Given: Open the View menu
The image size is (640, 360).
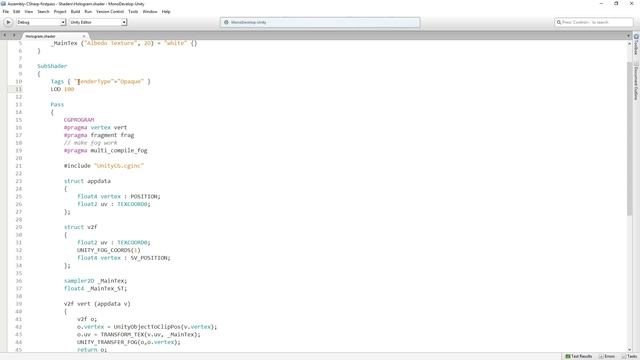Looking at the screenshot, I should point(29,11).
